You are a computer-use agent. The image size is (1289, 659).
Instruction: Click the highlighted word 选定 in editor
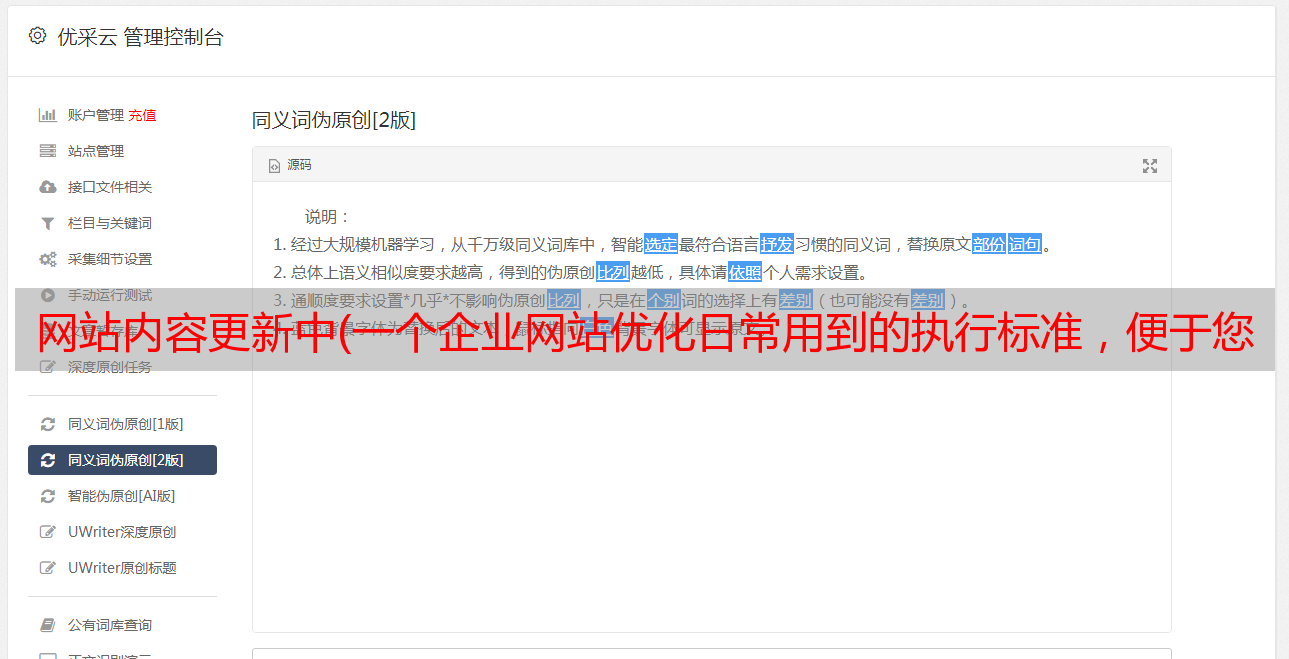tap(661, 244)
